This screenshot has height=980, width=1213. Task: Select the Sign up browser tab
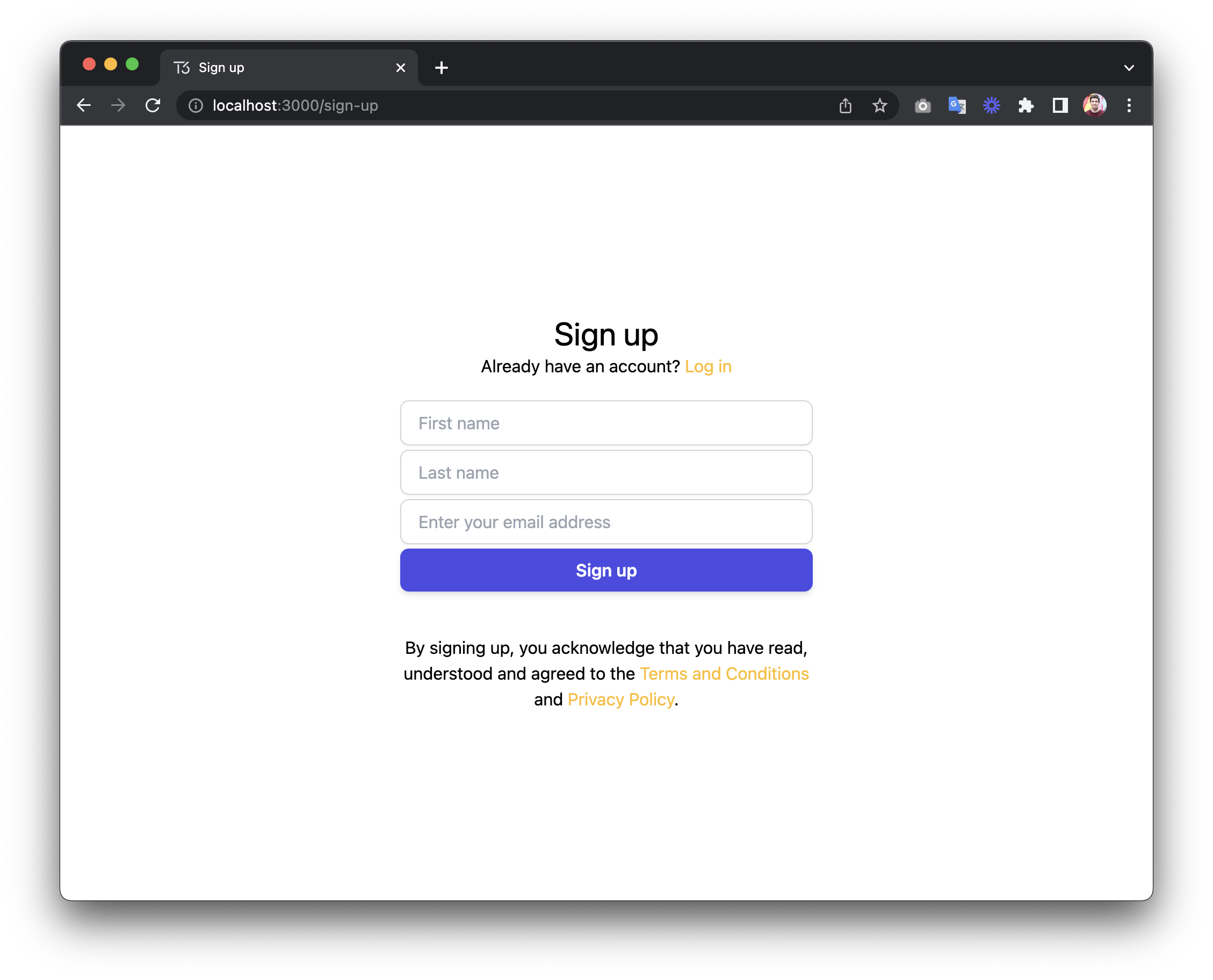pos(265,67)
